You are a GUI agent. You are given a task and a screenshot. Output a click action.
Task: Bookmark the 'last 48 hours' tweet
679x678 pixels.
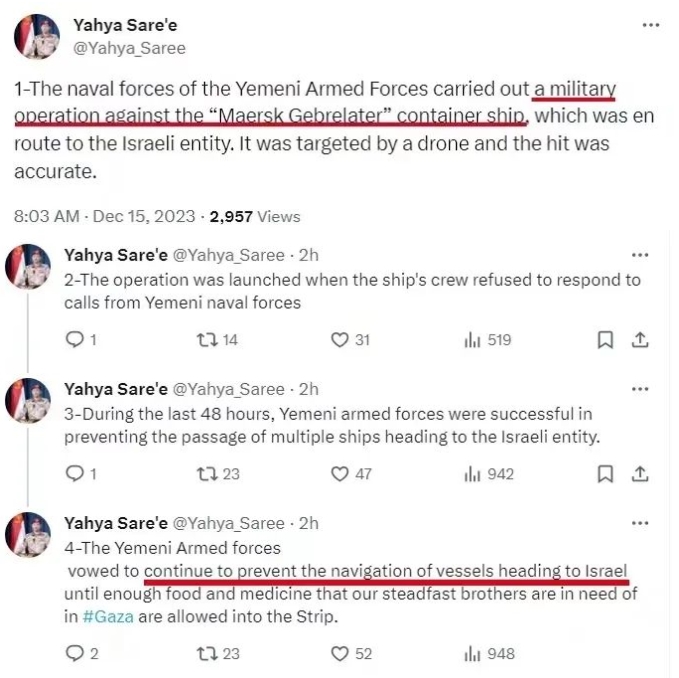605,473
